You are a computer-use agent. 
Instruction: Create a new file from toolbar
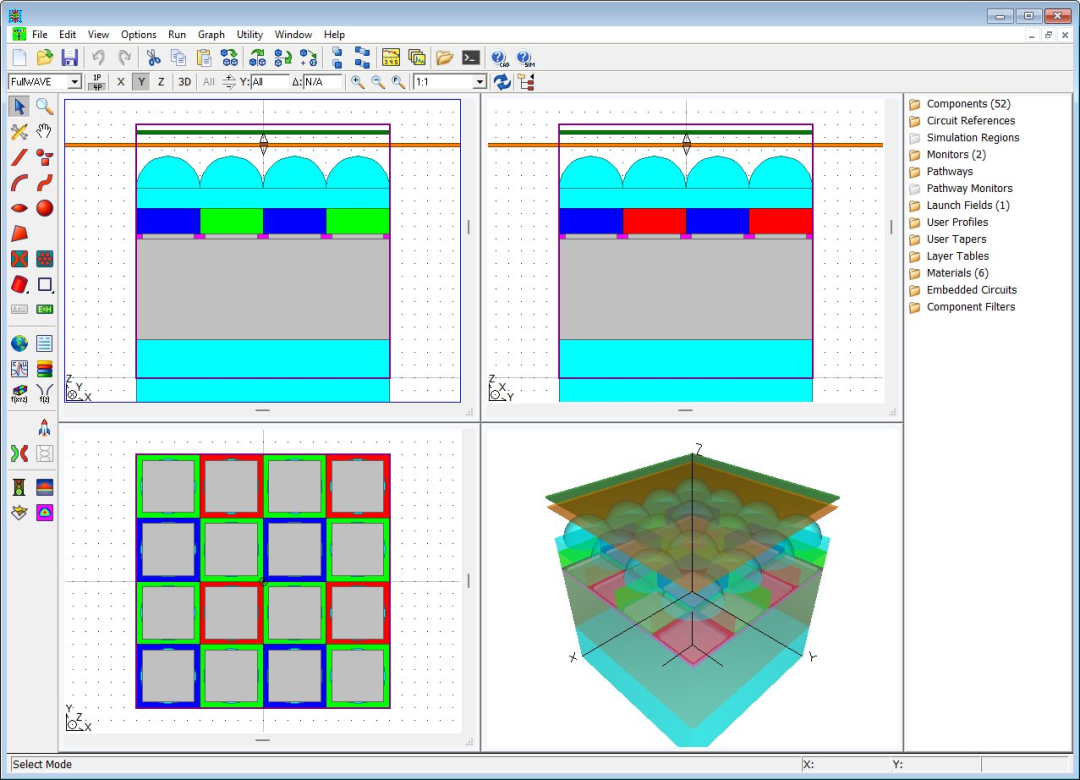[x=19, y=58]
